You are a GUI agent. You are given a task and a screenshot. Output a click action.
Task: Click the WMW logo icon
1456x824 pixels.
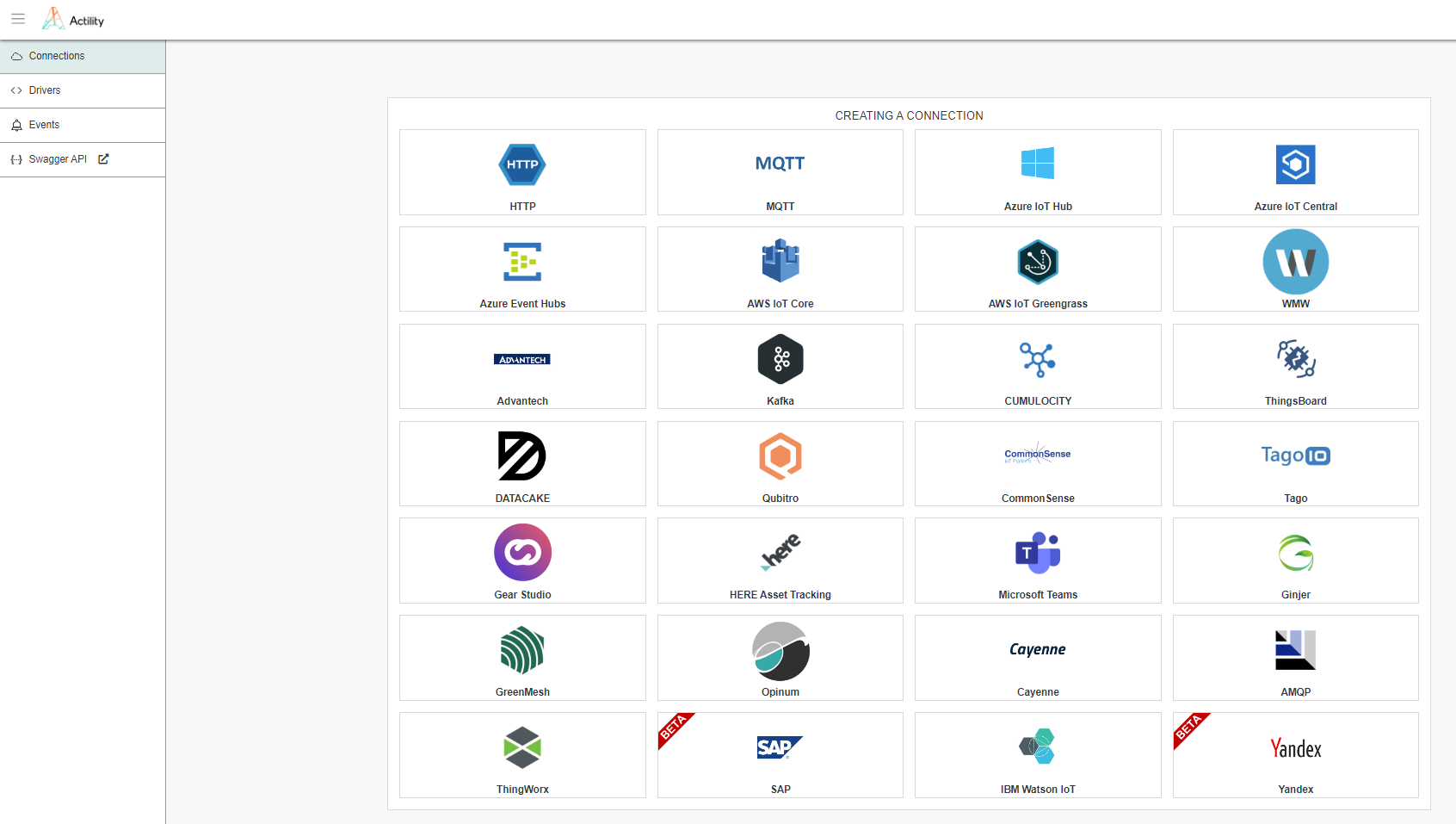pyautogui.click(x=1296, y=262)
